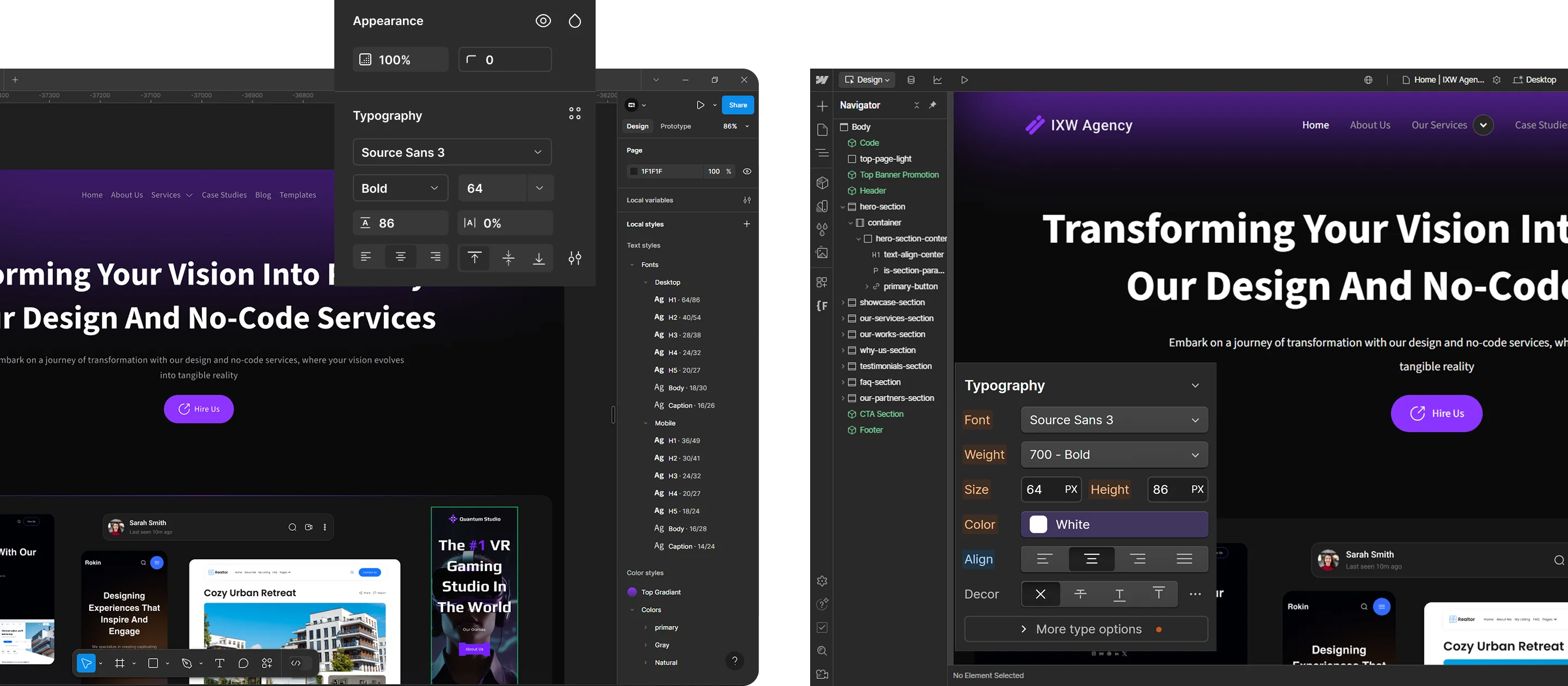Open Webflow Weight 700 - Bold dropdown
This screenshot has height=686, width=1568.
(1114, 455)
